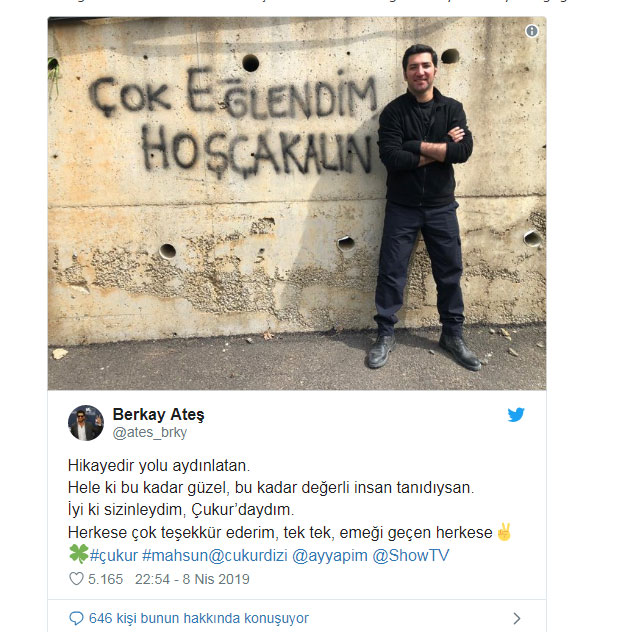The image size is (632, 632).
Task: Click the speech bubble reply icon
Action: coord(76,618)
